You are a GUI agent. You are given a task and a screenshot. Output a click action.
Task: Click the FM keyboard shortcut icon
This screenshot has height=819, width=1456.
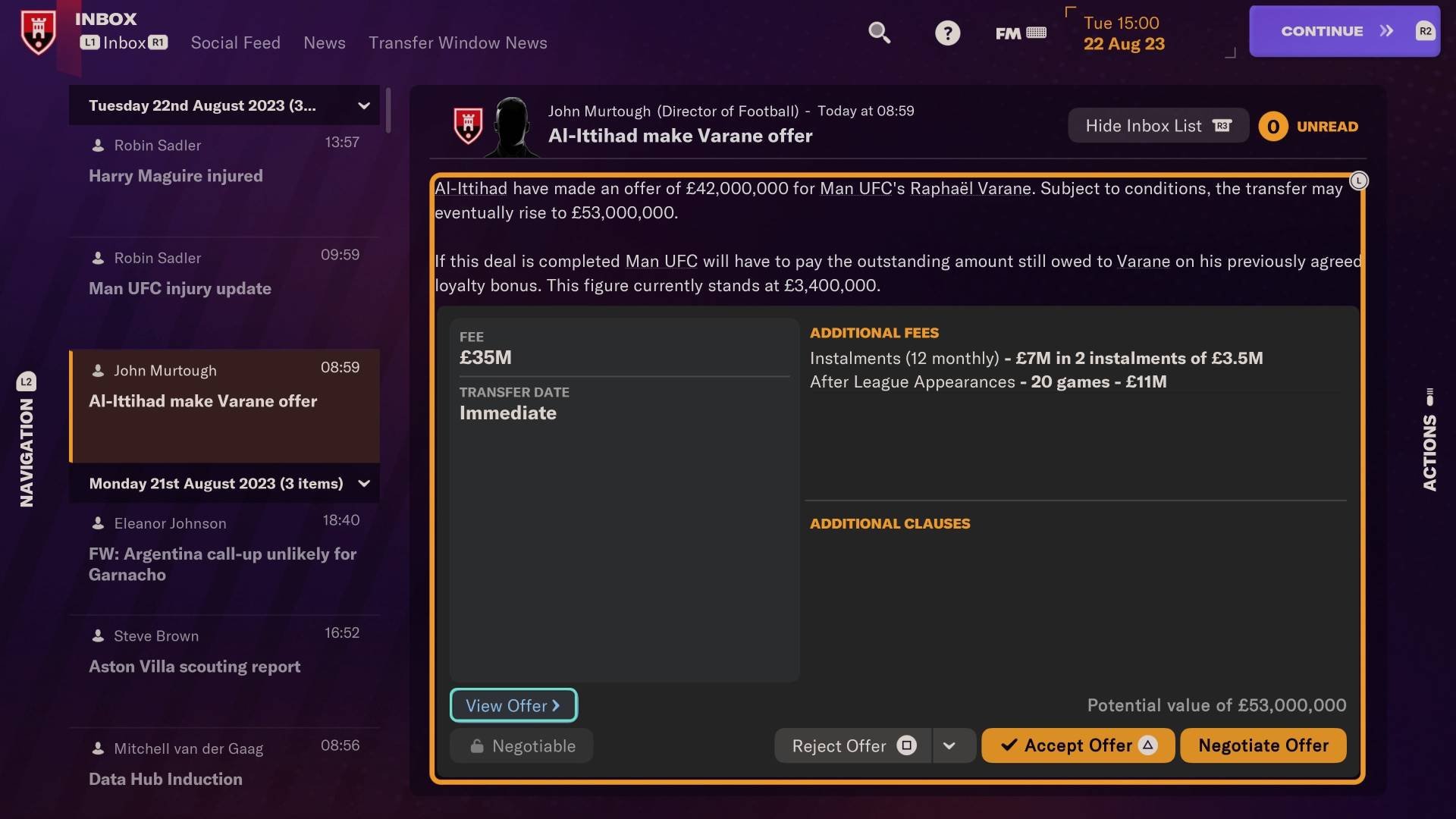coord(1036,32)
